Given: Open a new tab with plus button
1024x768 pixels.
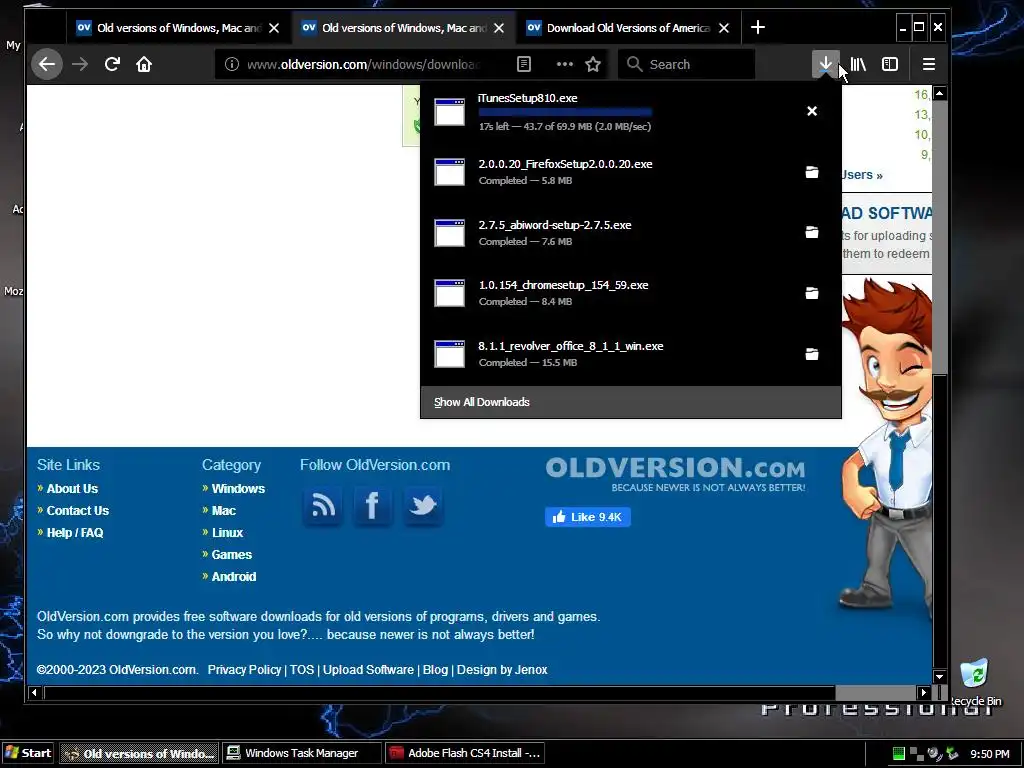Looking at the screenshot, I should pos(758,27).
